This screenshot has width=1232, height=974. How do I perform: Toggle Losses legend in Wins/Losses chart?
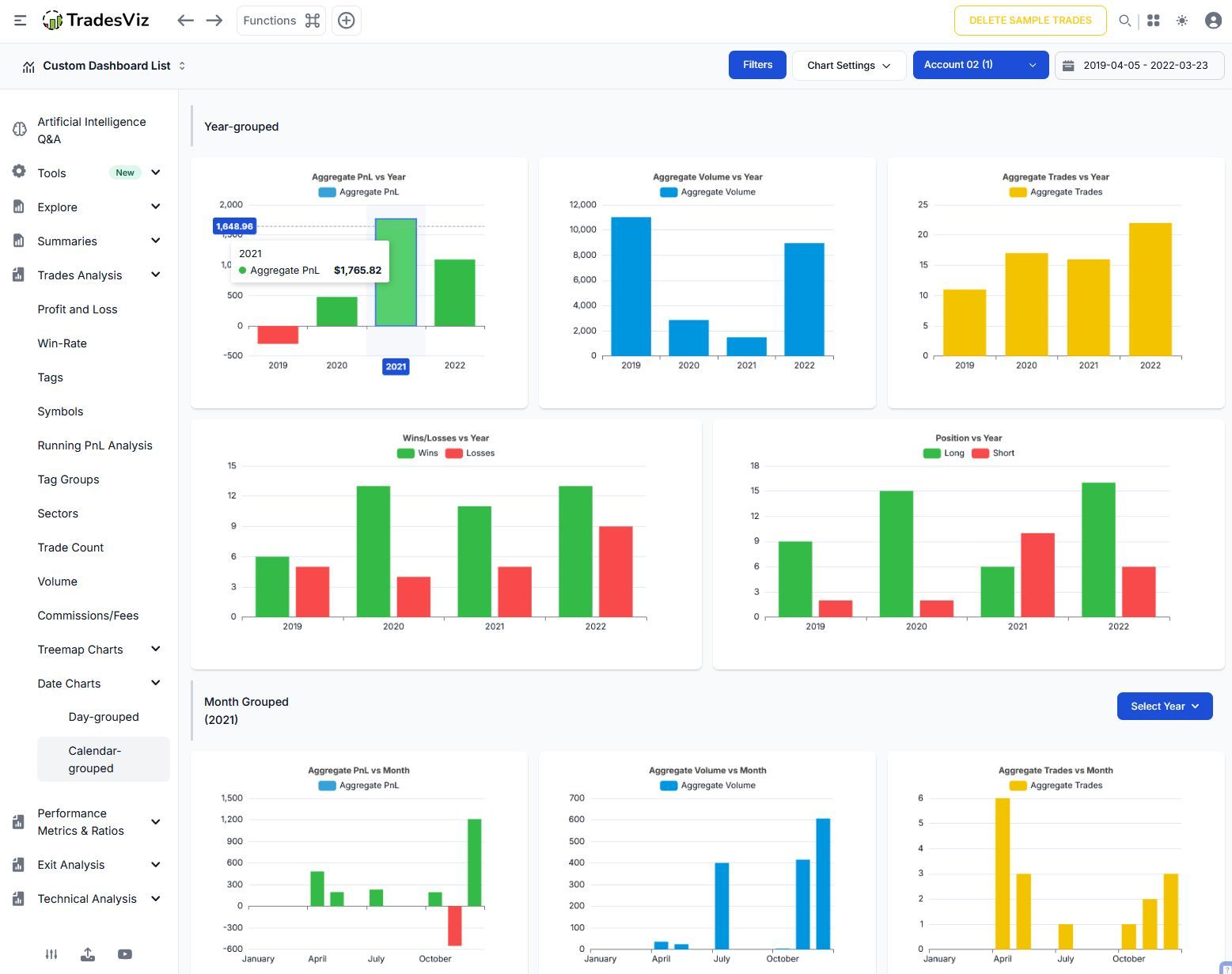(x=470, y=453)
